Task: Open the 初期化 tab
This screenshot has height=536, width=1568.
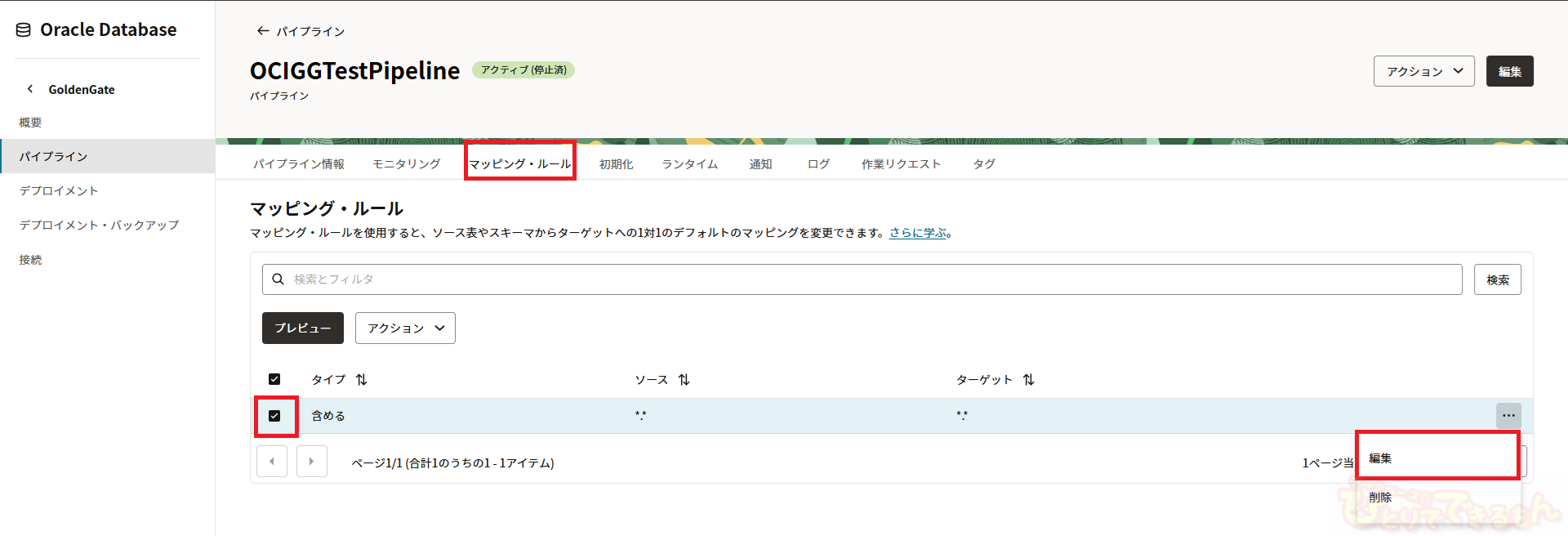Action: 617,164
